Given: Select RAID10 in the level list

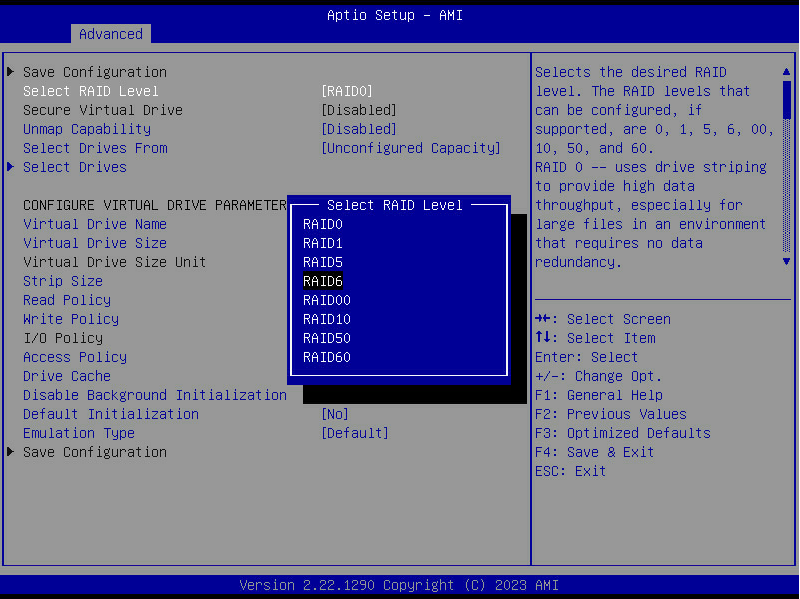Looking at the screenshot, I should point(327,319).
